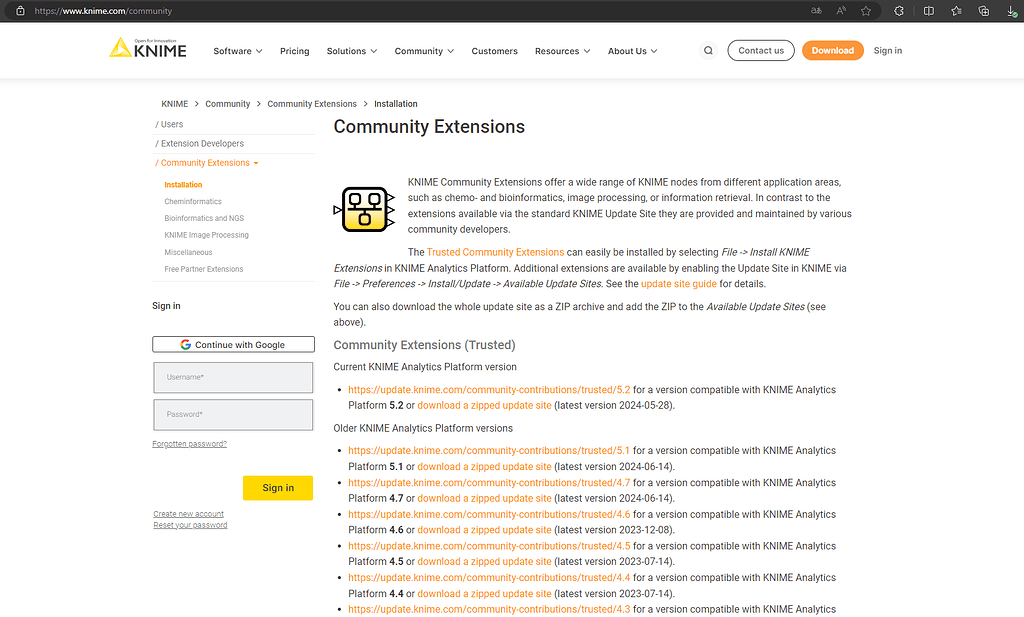This screenshot has height=617, width=1024.
Task: Click the Forgotten password link
Action: [x=189, y=444]
